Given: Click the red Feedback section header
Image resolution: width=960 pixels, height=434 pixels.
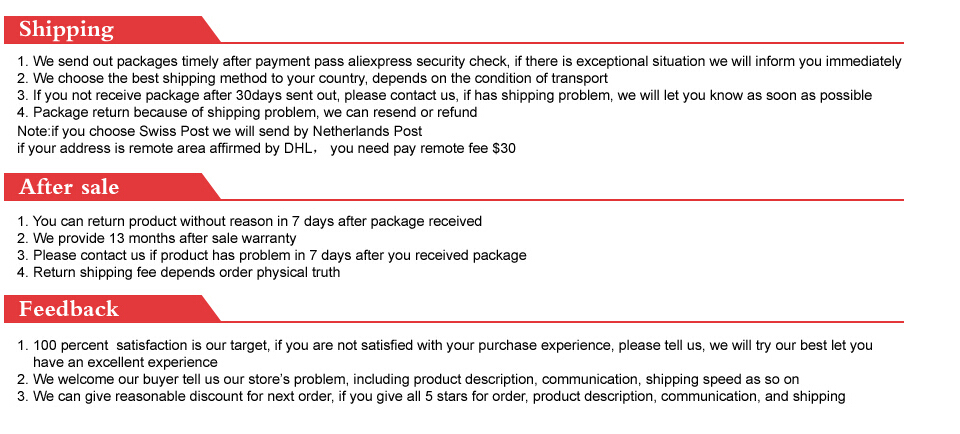Looking at the screenshot, I should click(69, 309).
